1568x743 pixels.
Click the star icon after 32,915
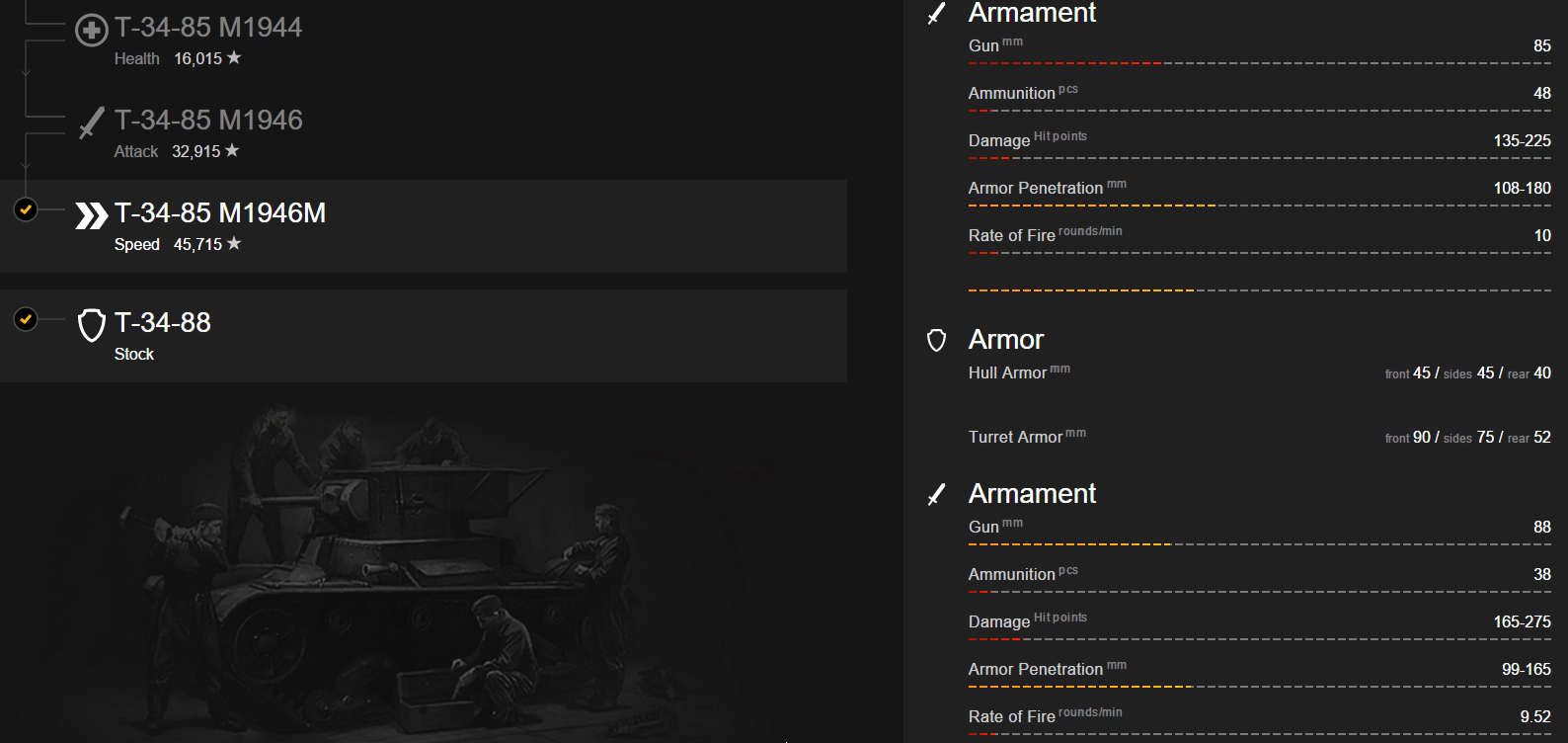point(232,150)
